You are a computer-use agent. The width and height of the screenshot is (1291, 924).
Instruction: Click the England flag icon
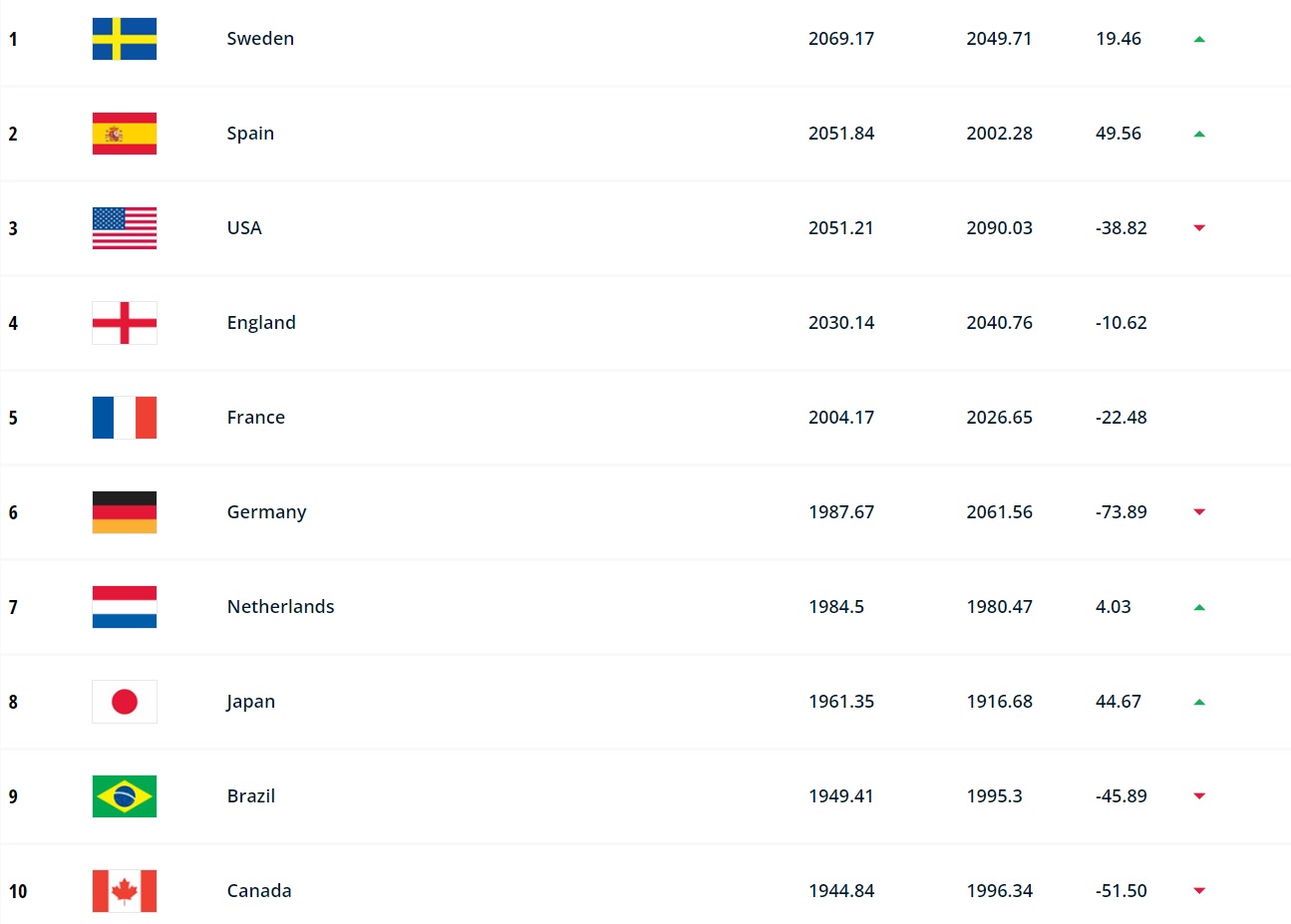[125, 323]
